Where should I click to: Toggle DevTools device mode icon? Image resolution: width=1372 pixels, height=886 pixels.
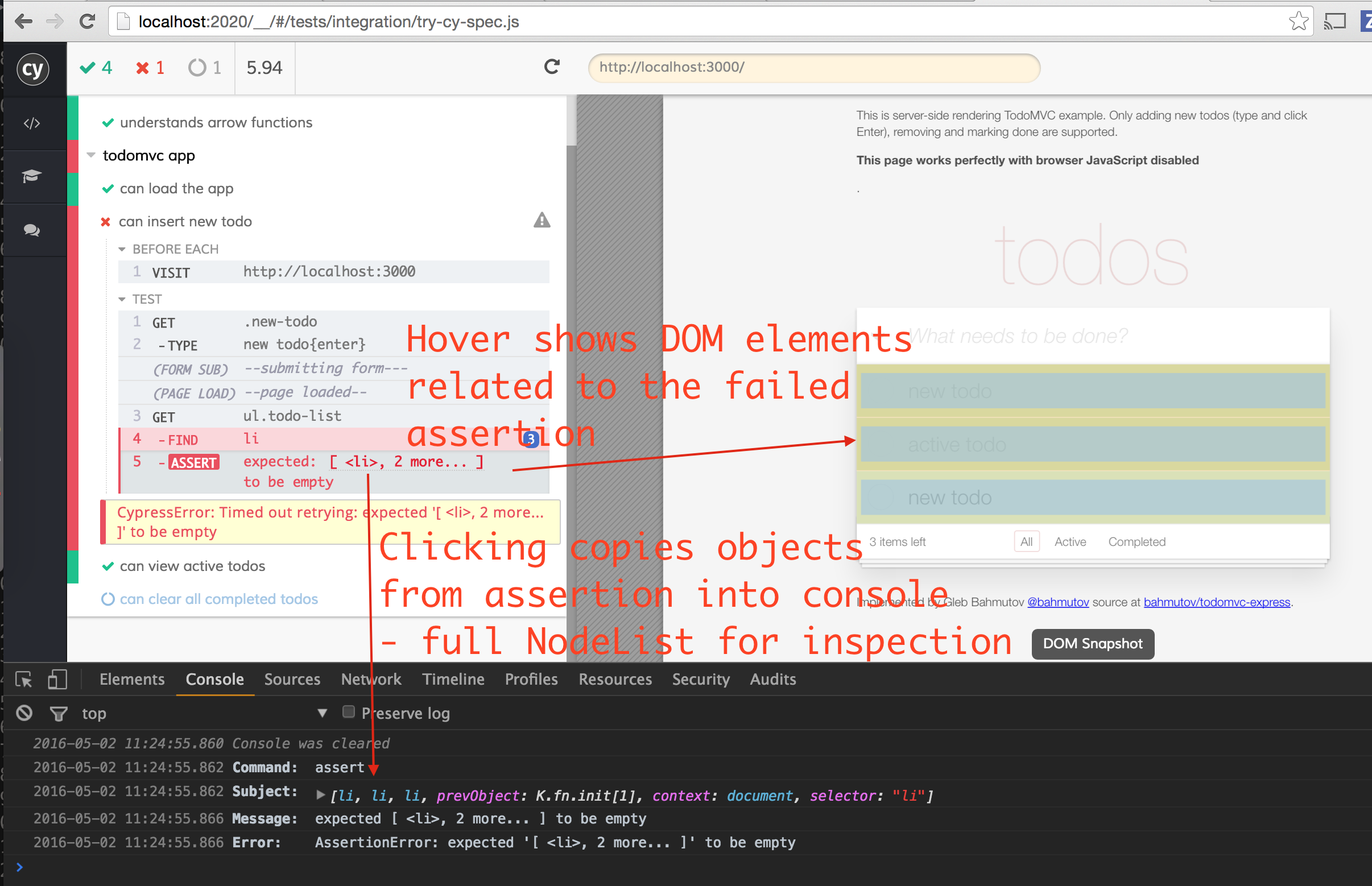point(57,680)
